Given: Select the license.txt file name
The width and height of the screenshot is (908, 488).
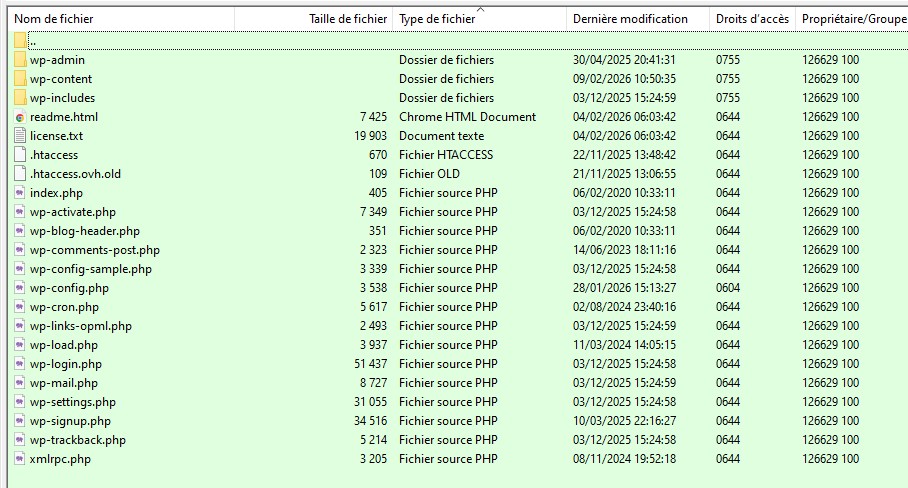Looking at the screenshot, I should click(x=56, y=136).
